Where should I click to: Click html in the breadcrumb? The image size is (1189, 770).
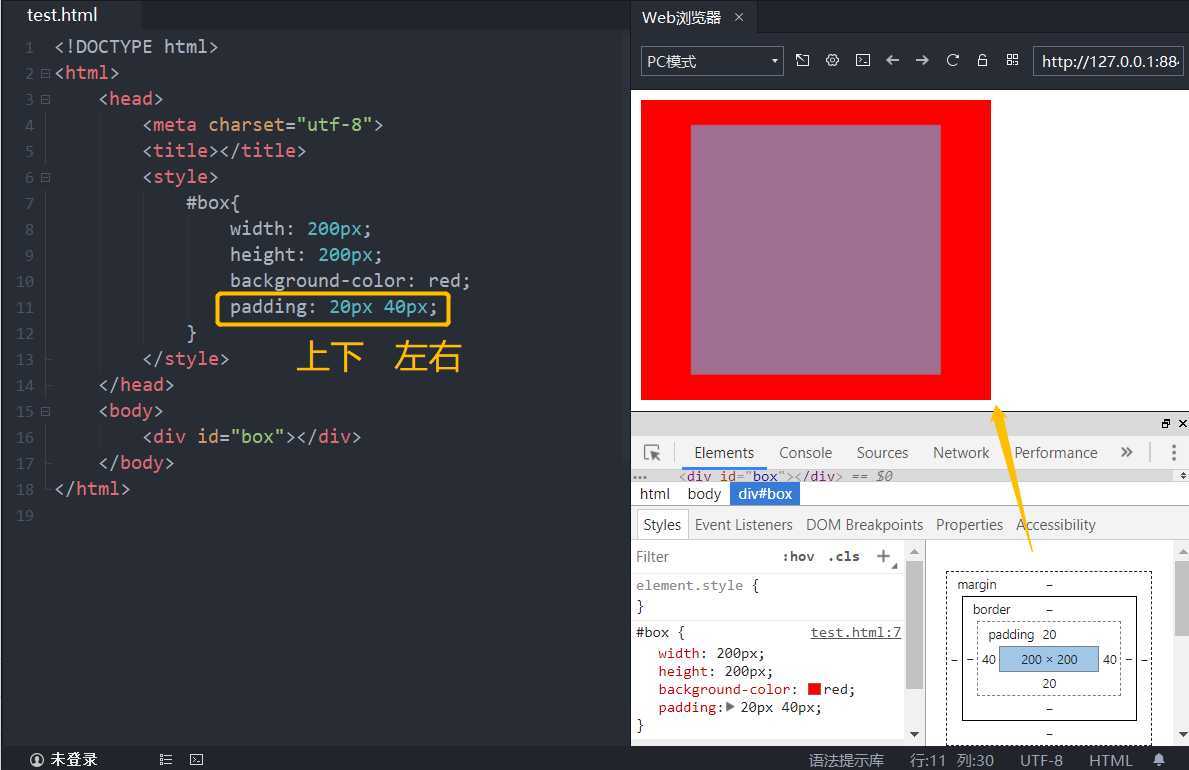654,494
